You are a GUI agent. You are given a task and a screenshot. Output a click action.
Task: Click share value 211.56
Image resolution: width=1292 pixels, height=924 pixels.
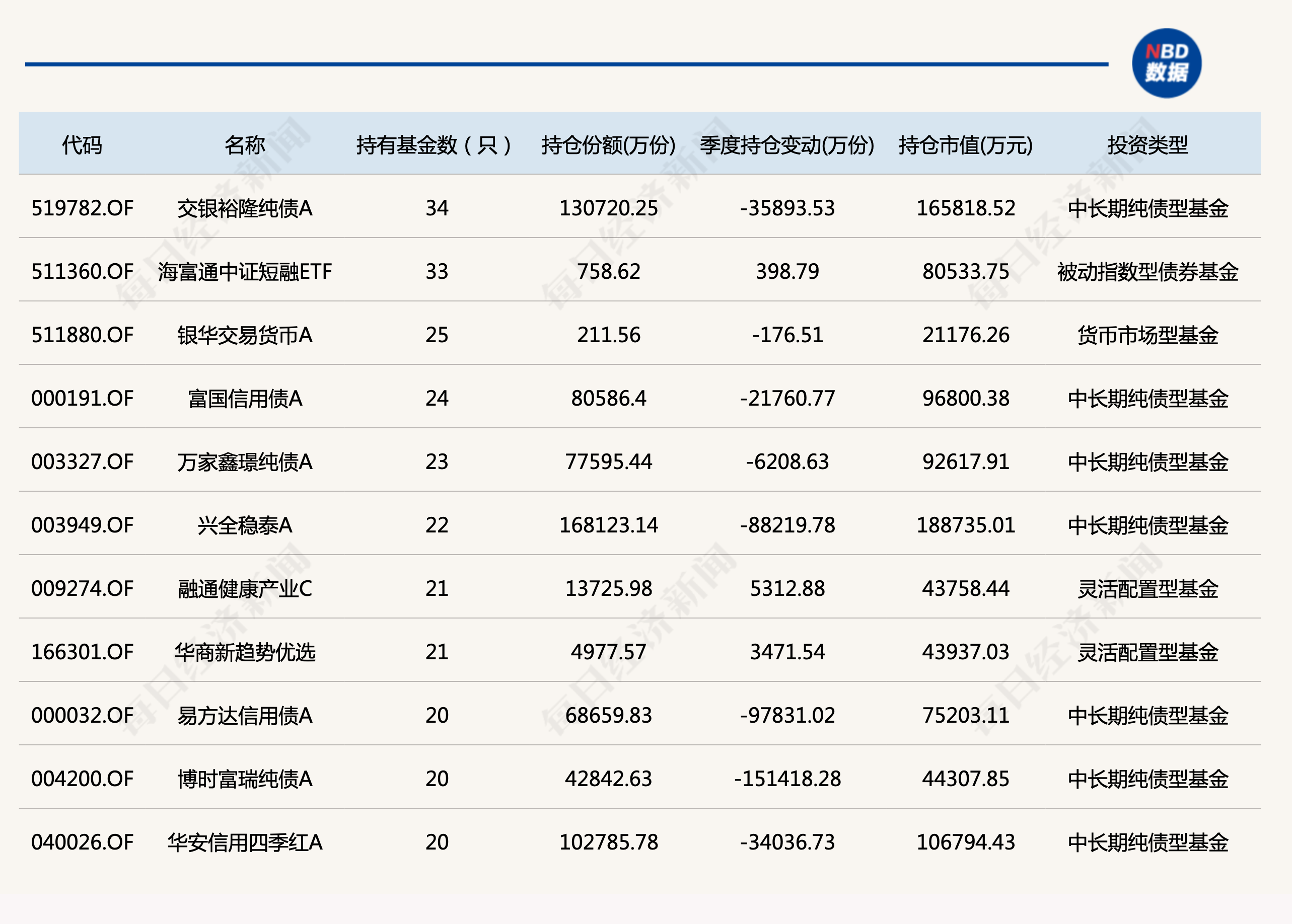click(608, 335)
